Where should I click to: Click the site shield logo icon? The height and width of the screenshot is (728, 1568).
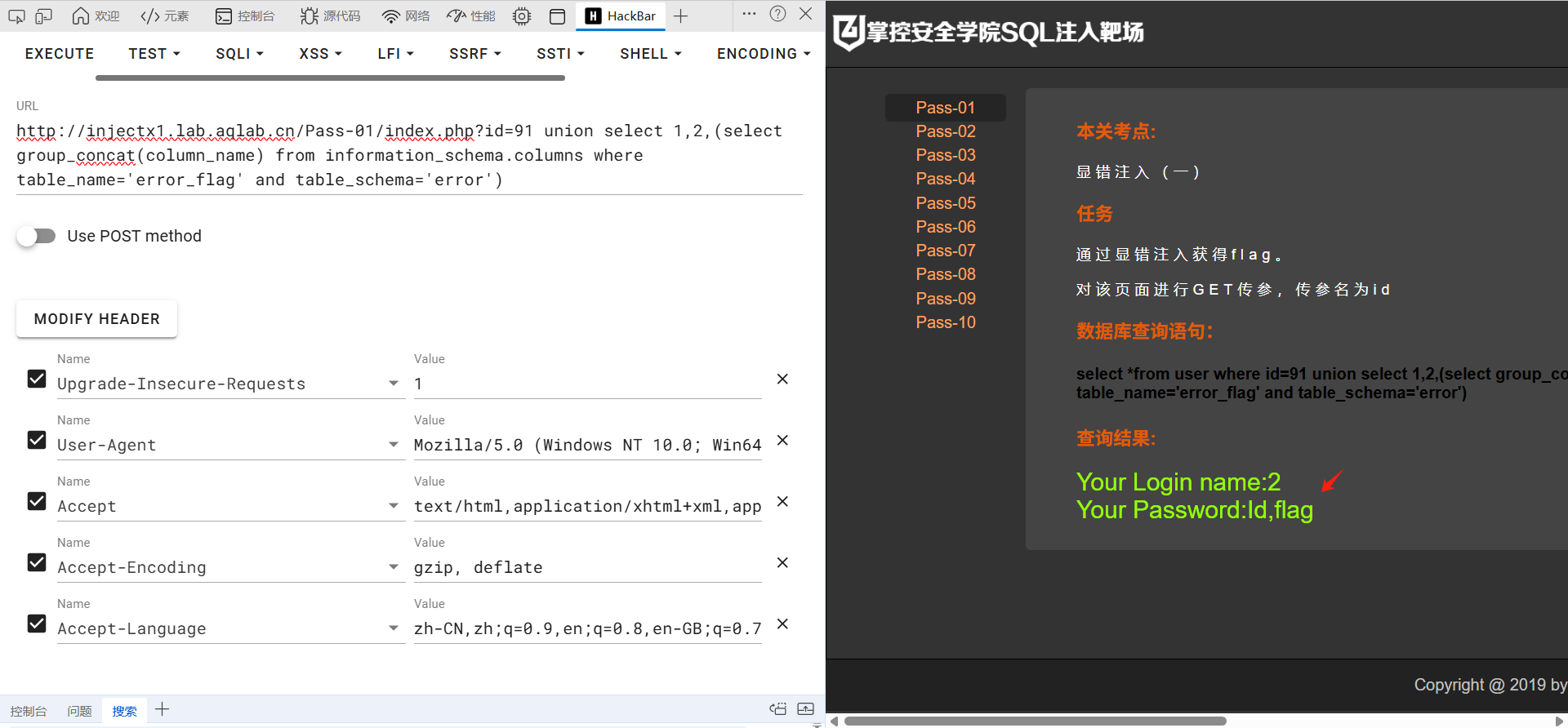pyautogui.click(x=849, y=33)
